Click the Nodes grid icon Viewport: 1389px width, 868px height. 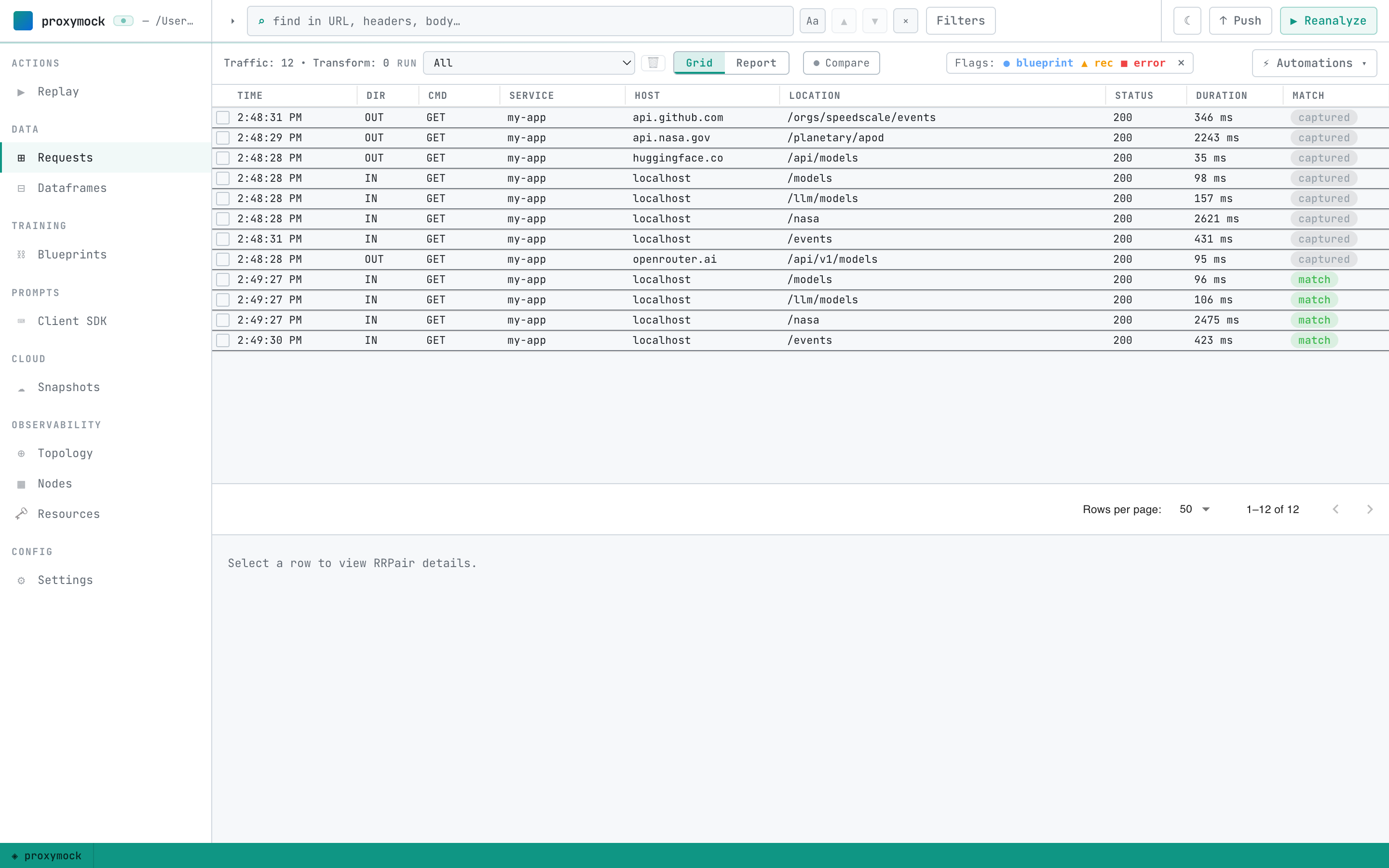click(21, 484)
